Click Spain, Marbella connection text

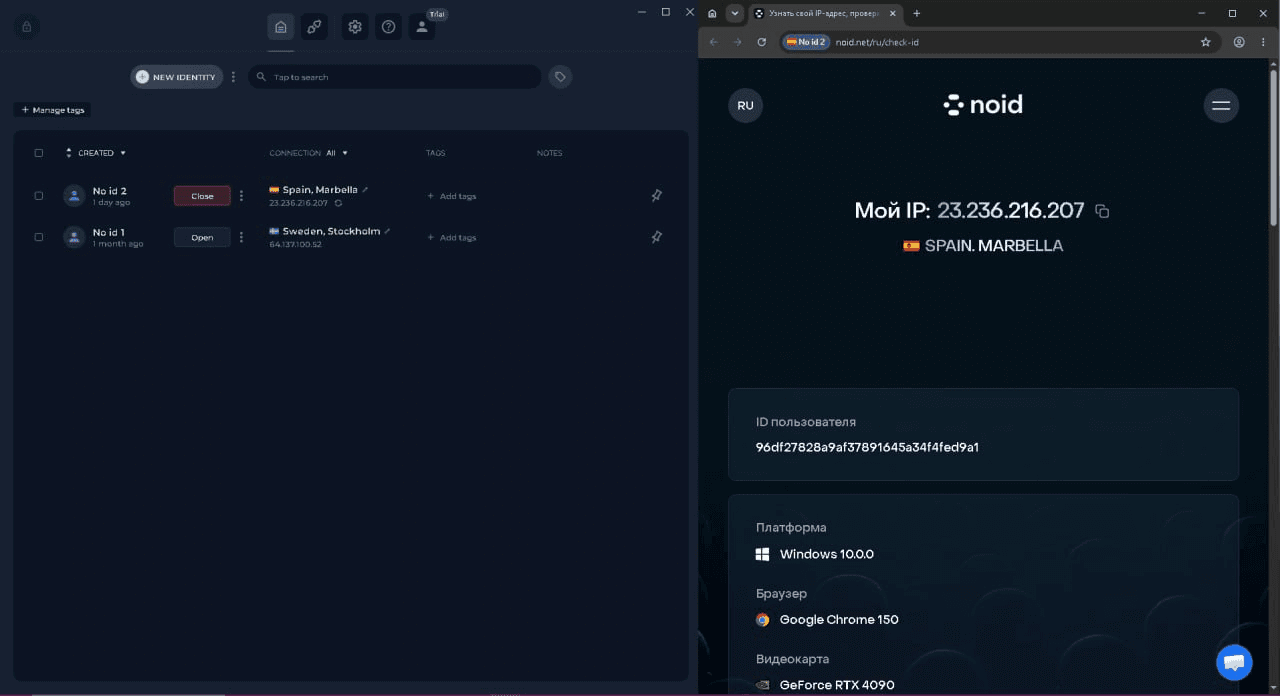pos(320,190)
